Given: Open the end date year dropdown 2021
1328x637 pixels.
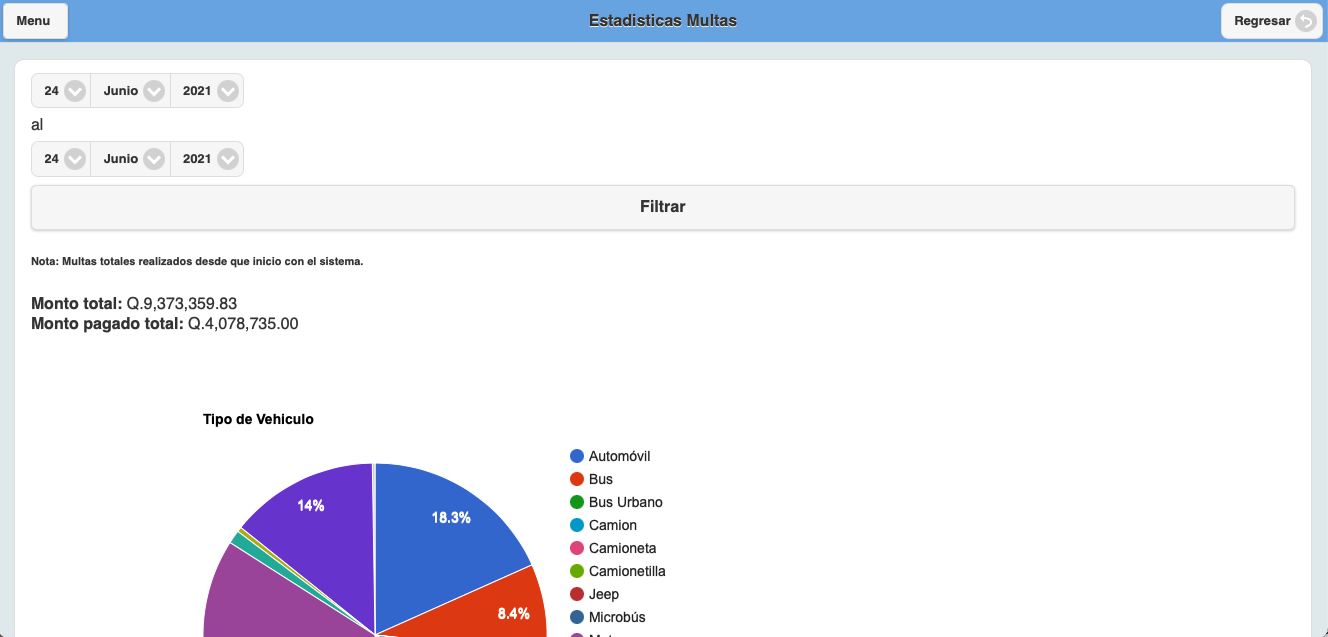Looking at the screenshot, I should click(x=207, y=159).
